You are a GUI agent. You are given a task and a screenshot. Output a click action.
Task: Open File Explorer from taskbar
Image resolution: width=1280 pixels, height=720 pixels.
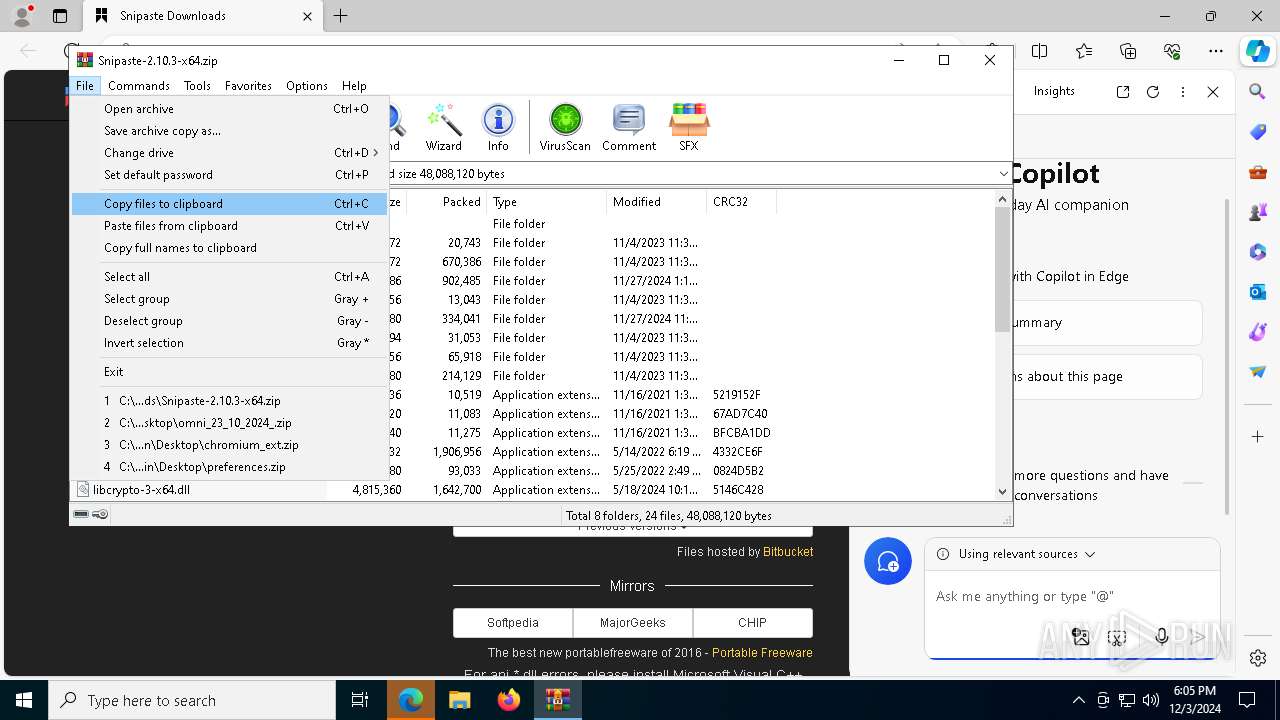tap(459, 700)
